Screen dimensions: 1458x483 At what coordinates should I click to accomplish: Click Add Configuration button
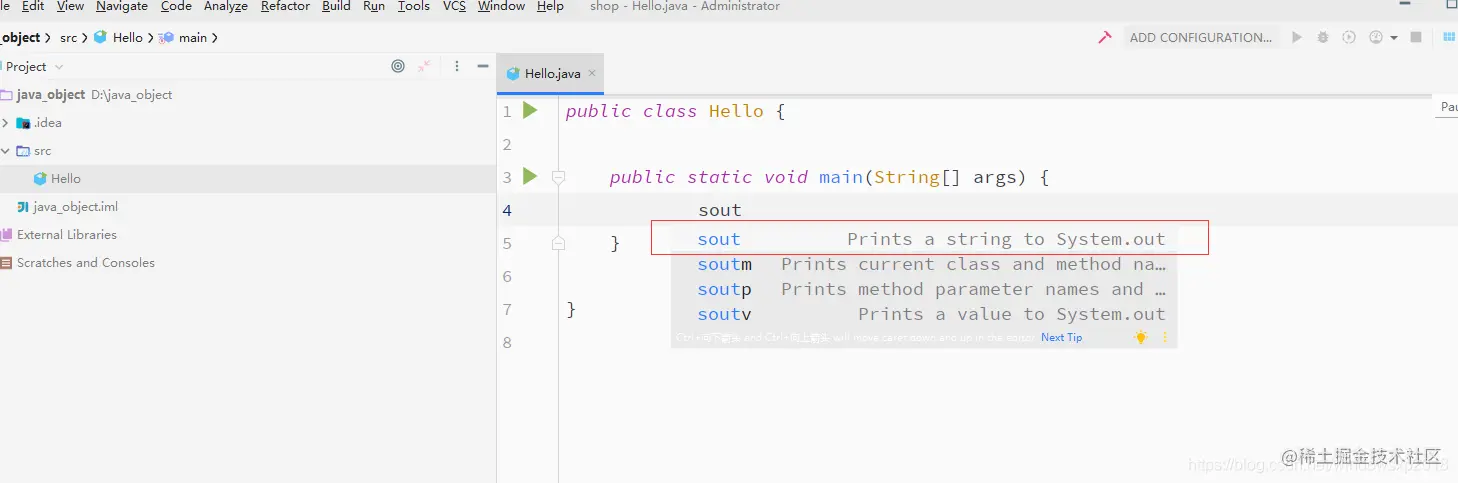1201,37
